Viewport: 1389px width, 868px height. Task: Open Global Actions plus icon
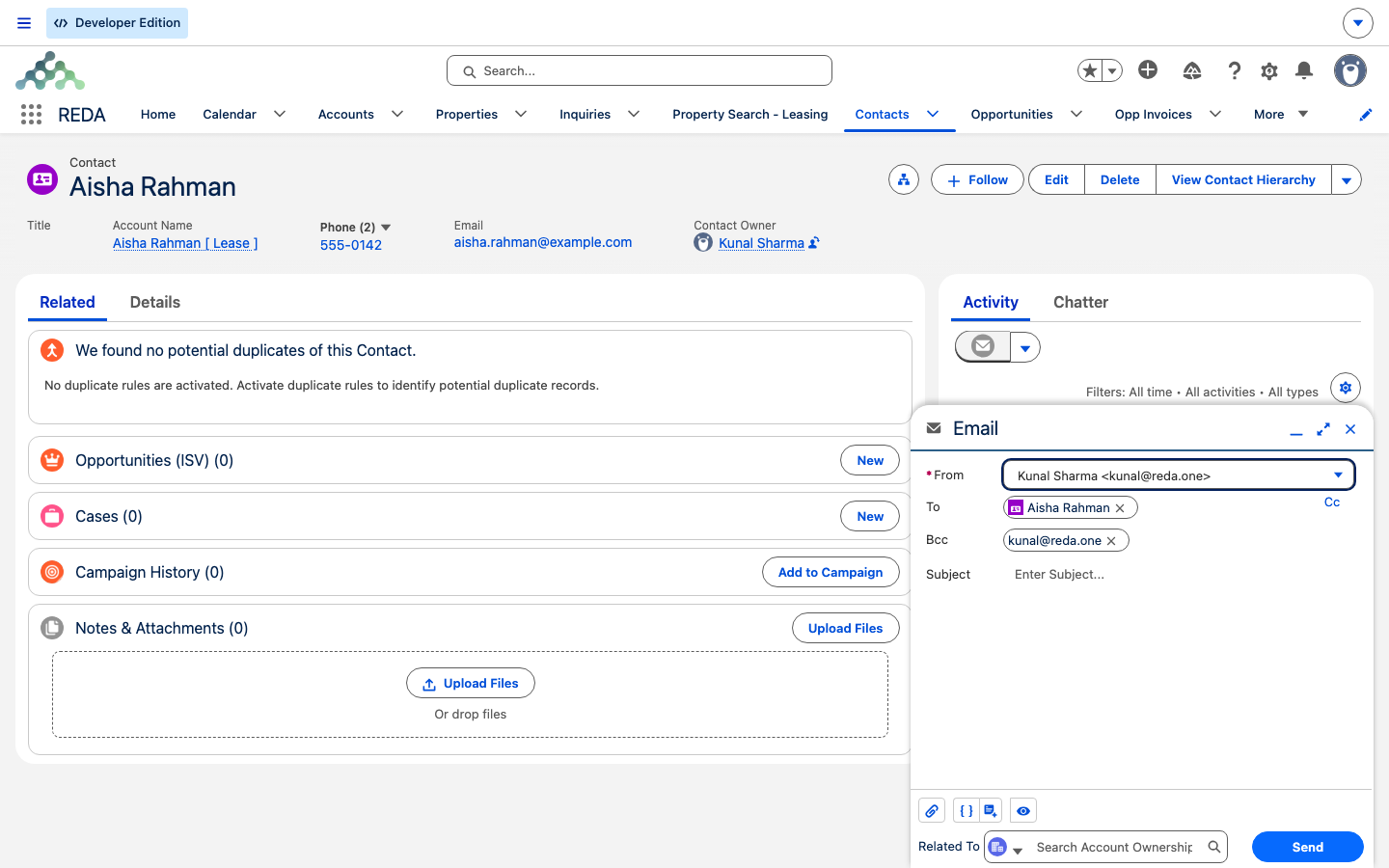1148,69
